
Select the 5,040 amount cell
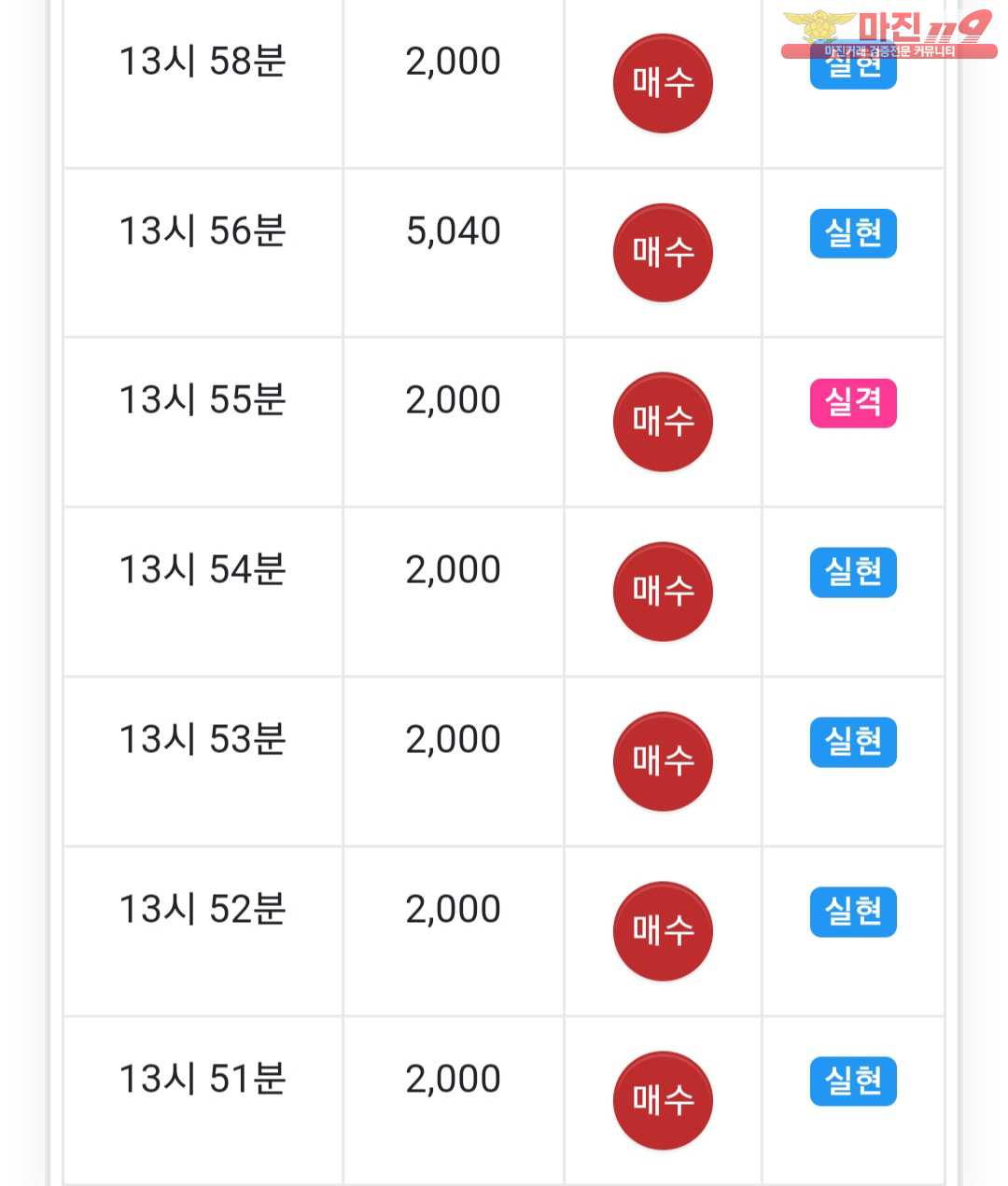[x=454, y=231]
